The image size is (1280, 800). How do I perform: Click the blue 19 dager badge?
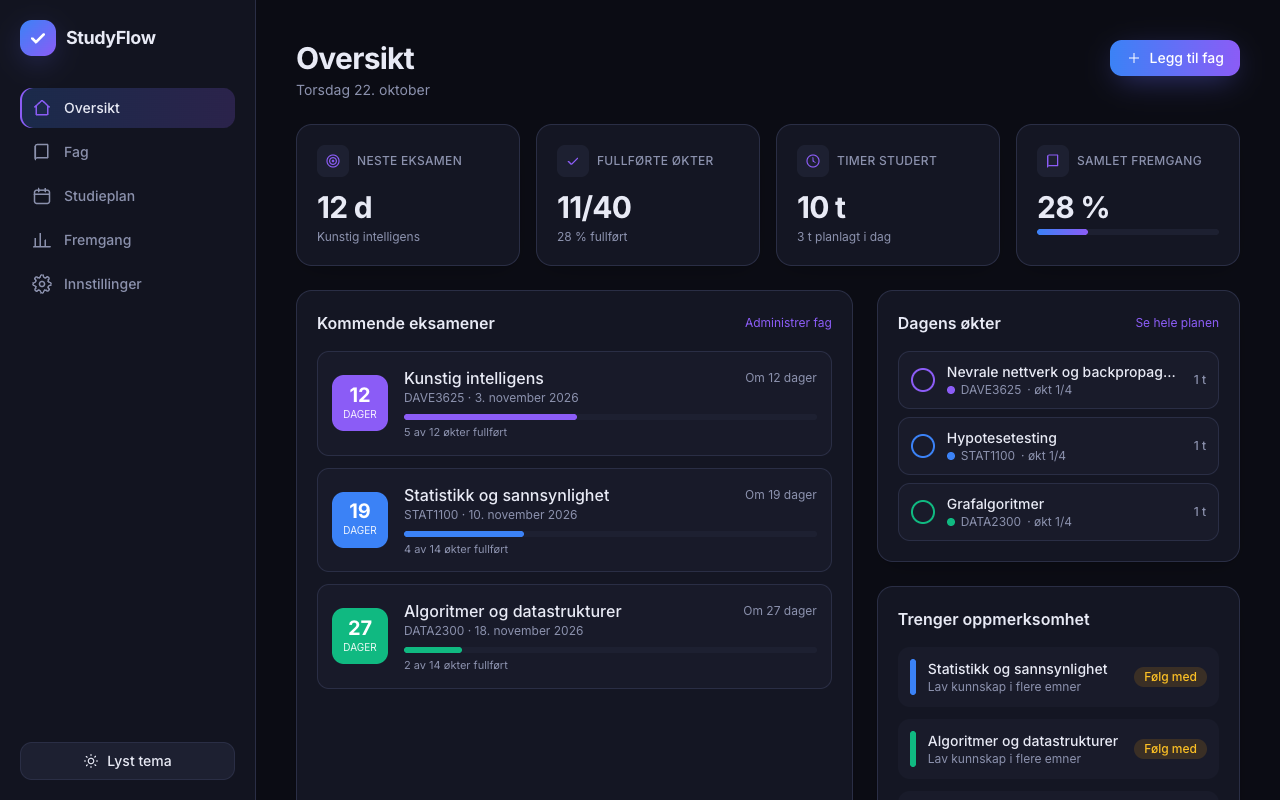pyautogui.click(x=360, y=520)
